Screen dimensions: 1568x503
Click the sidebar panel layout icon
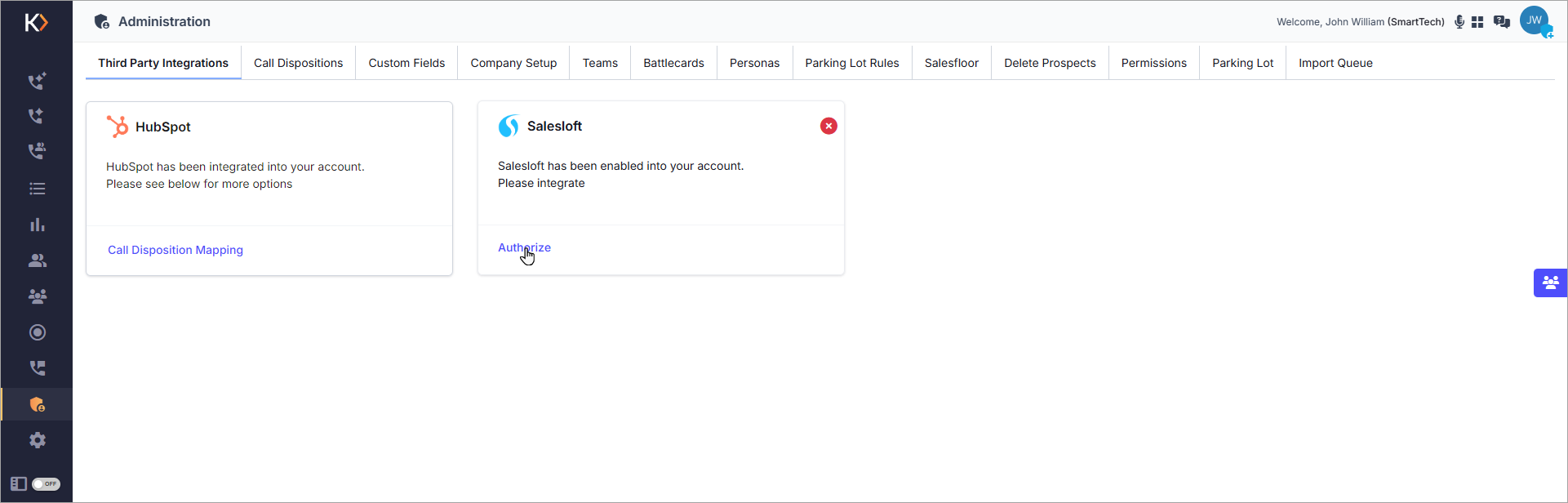[19, 483]
